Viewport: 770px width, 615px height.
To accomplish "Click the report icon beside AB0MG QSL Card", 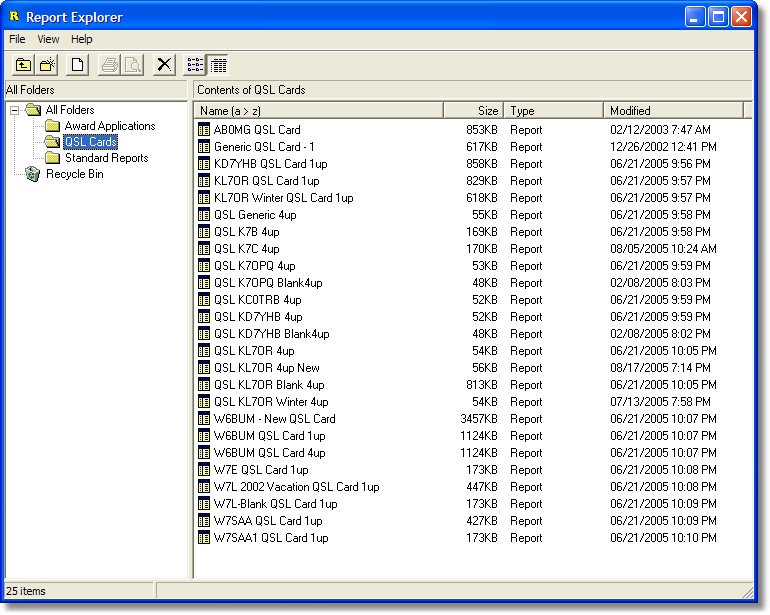I will tap(204, 130).
